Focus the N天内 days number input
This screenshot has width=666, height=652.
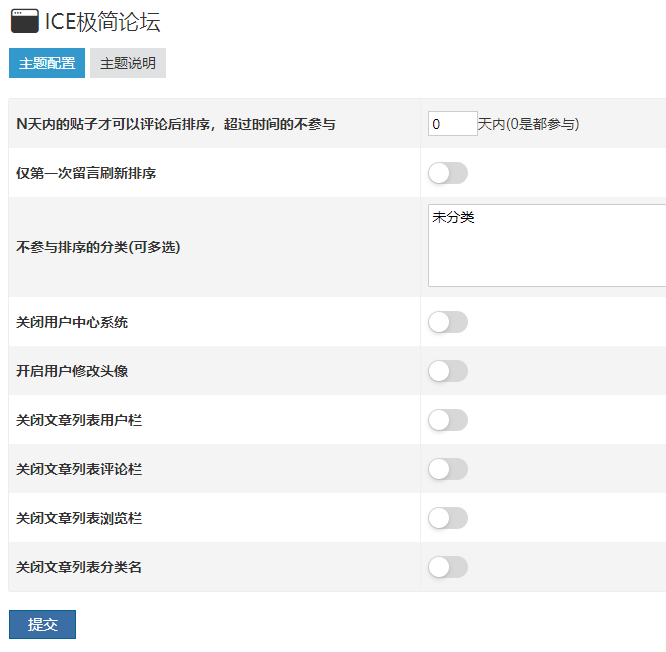pos(452,124)
